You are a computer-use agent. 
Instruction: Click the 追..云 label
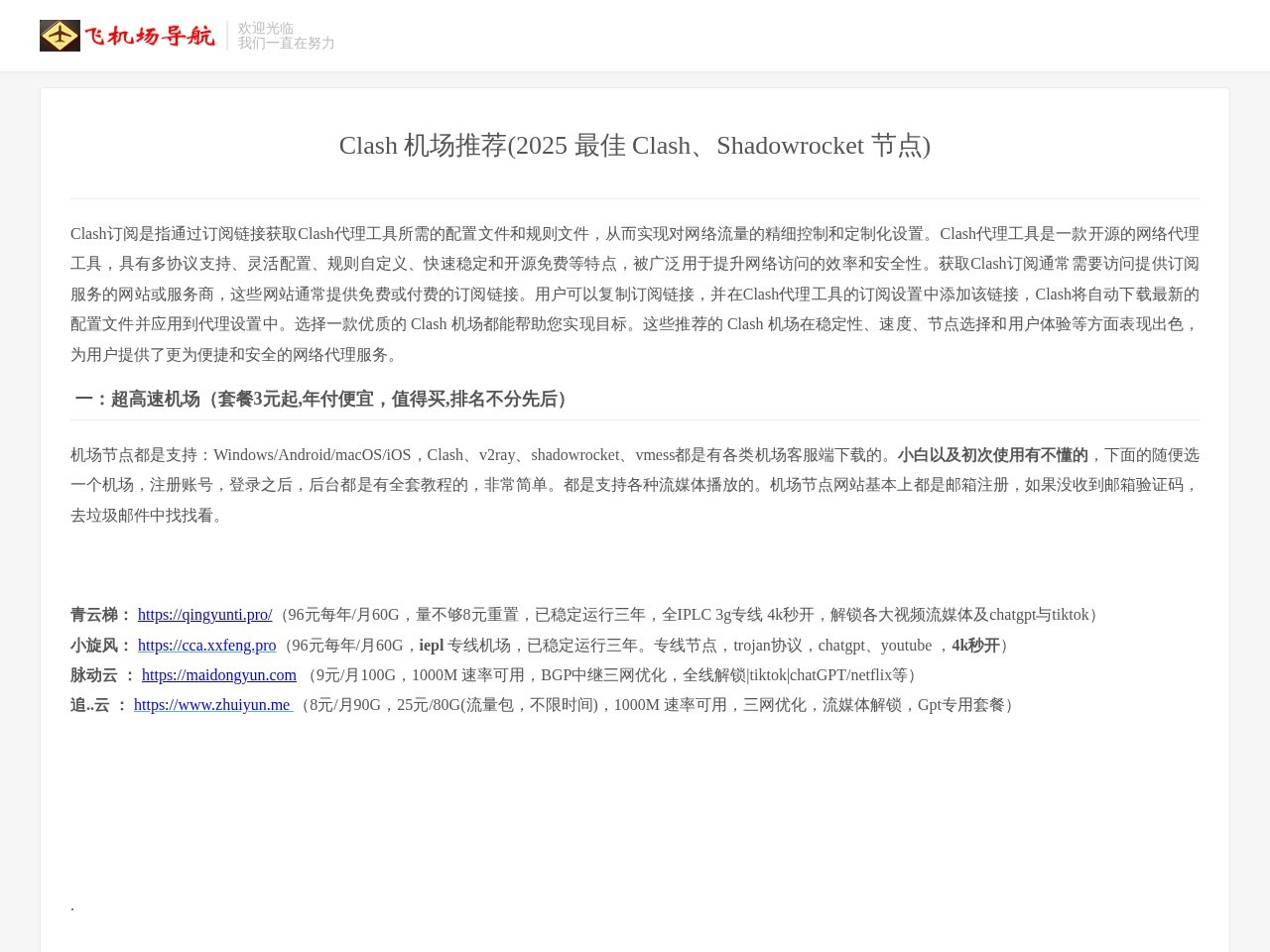click(x=99, y=705)
